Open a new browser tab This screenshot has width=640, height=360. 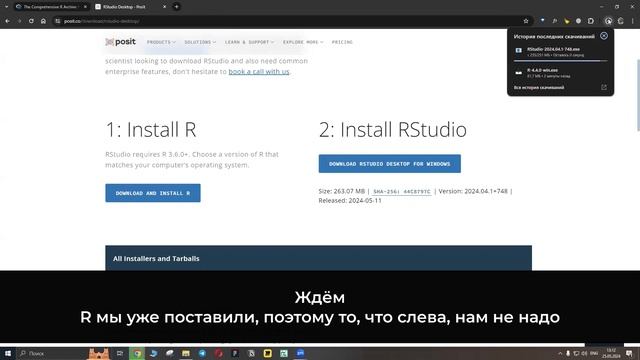[176, 7]
